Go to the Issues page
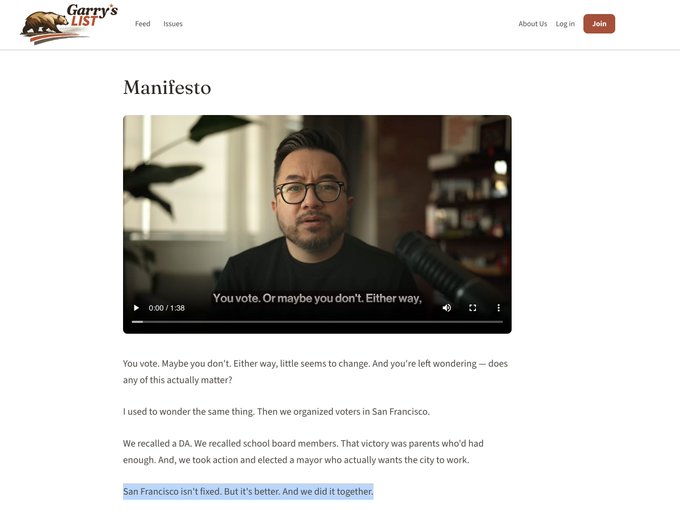Screen dimensions: 680x513 [173, 24]
